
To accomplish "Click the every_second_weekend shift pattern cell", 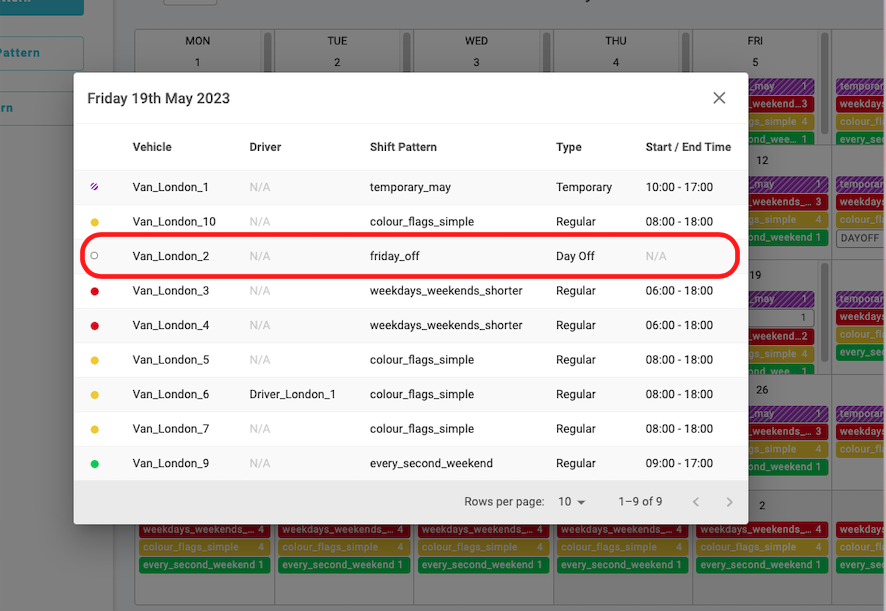I will coord(431,464).
